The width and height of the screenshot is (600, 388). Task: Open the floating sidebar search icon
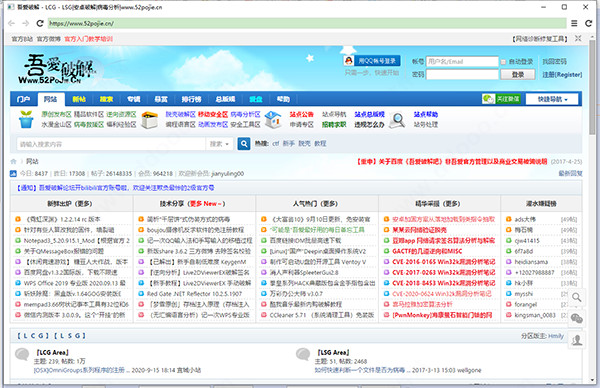tap(576, 297)
